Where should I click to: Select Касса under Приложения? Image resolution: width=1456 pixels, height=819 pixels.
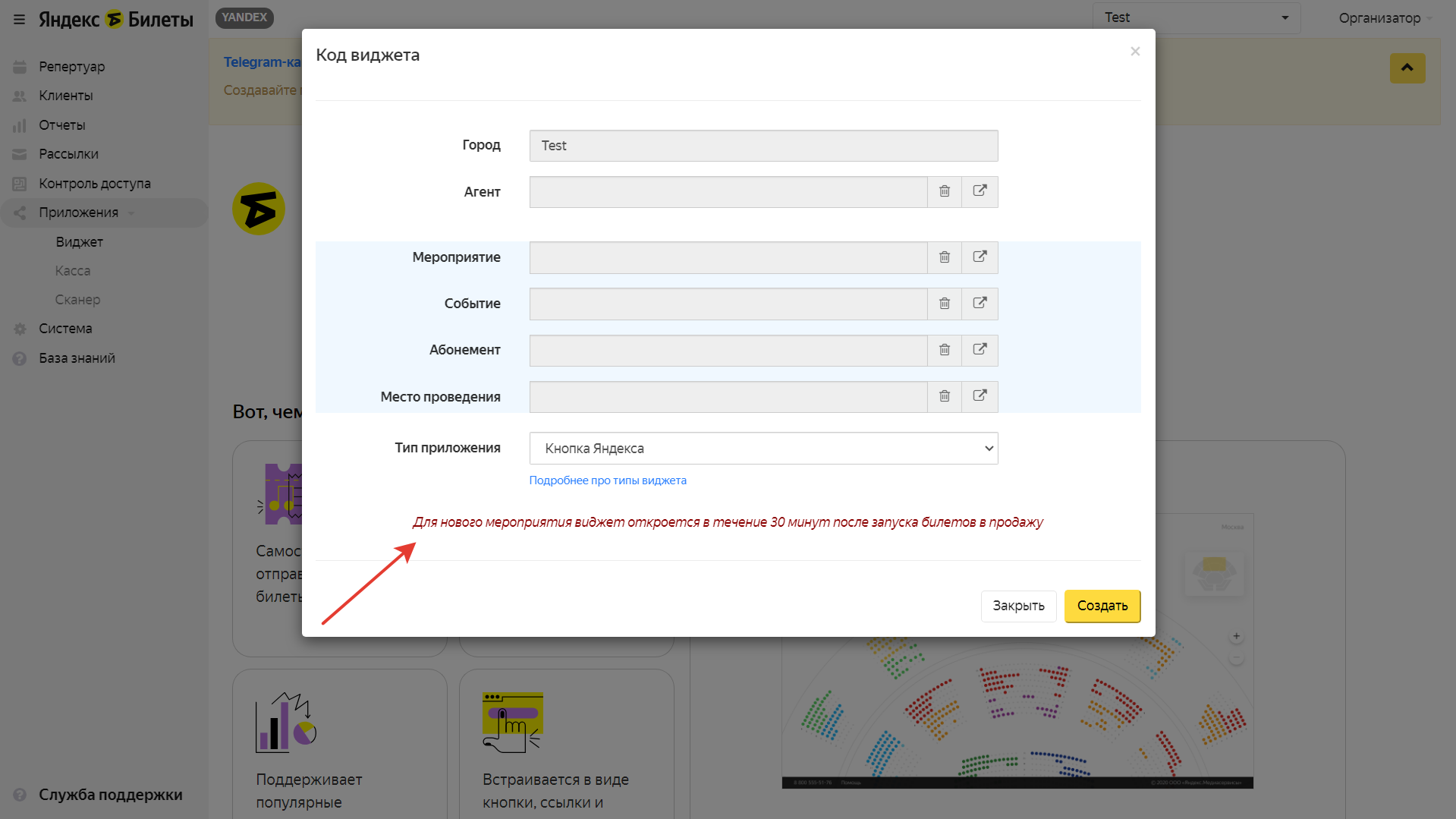click(73, 271)
